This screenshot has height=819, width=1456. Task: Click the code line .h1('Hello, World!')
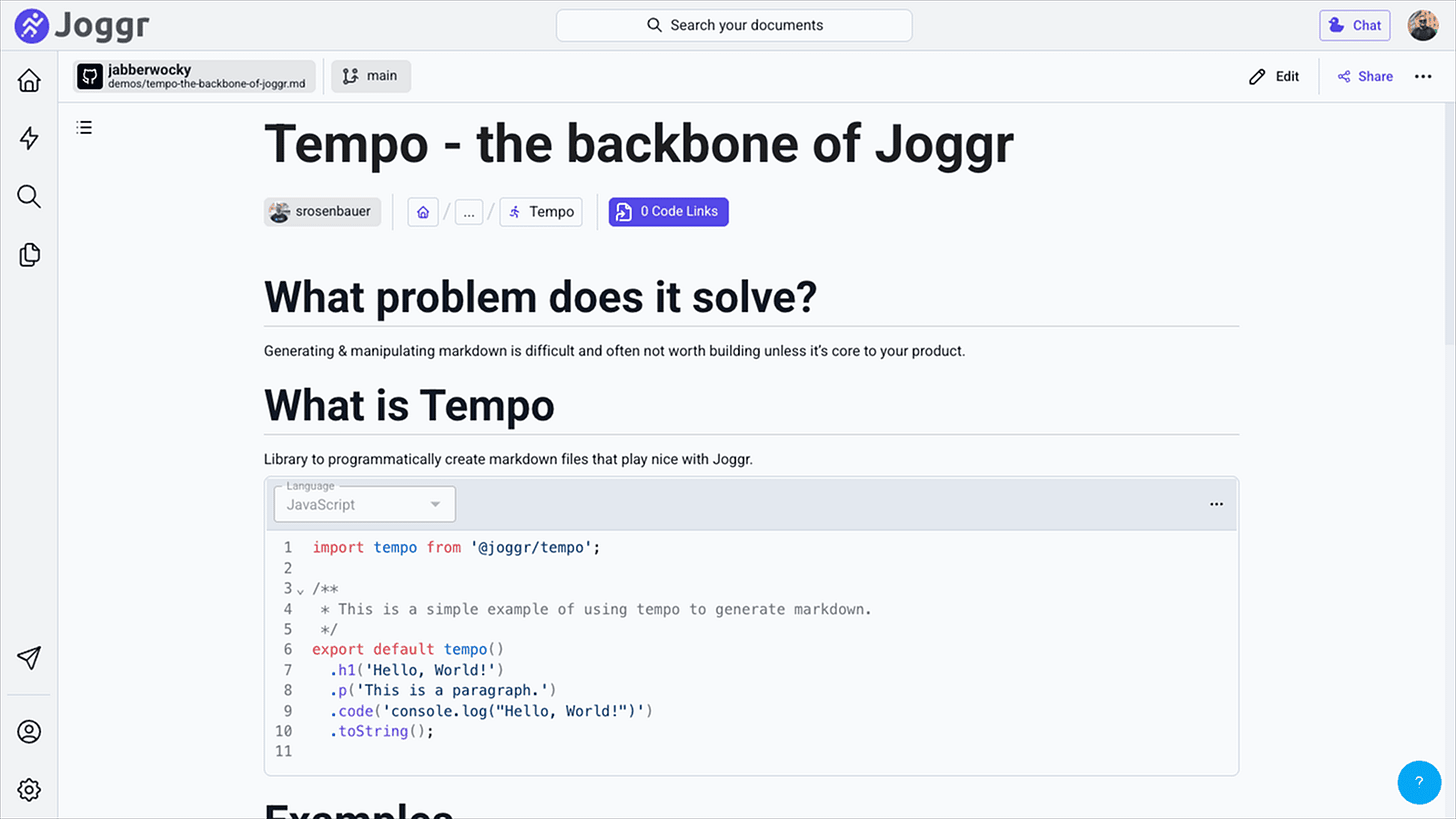coord(417,669)
